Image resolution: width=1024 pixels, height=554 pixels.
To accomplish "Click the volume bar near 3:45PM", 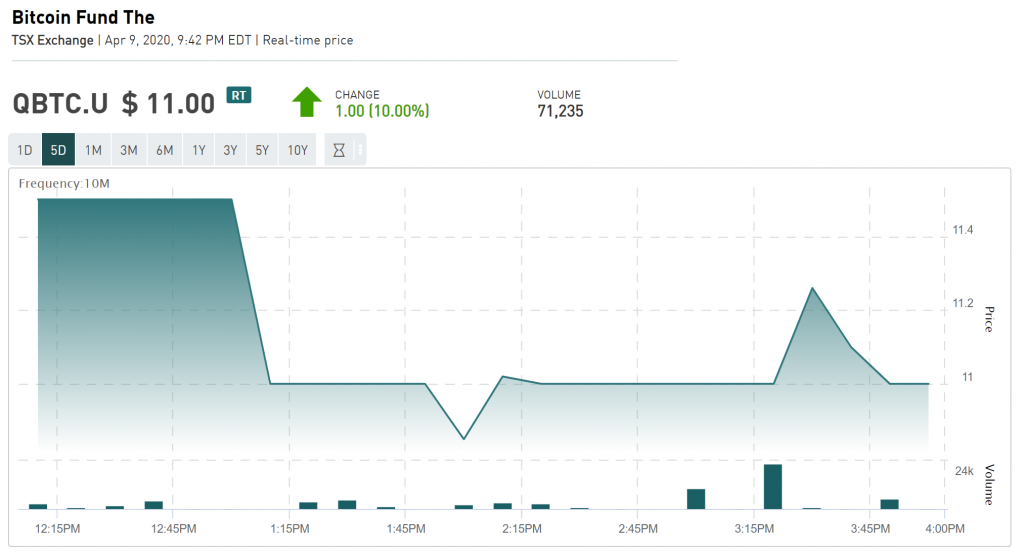I will coord(889,504).
